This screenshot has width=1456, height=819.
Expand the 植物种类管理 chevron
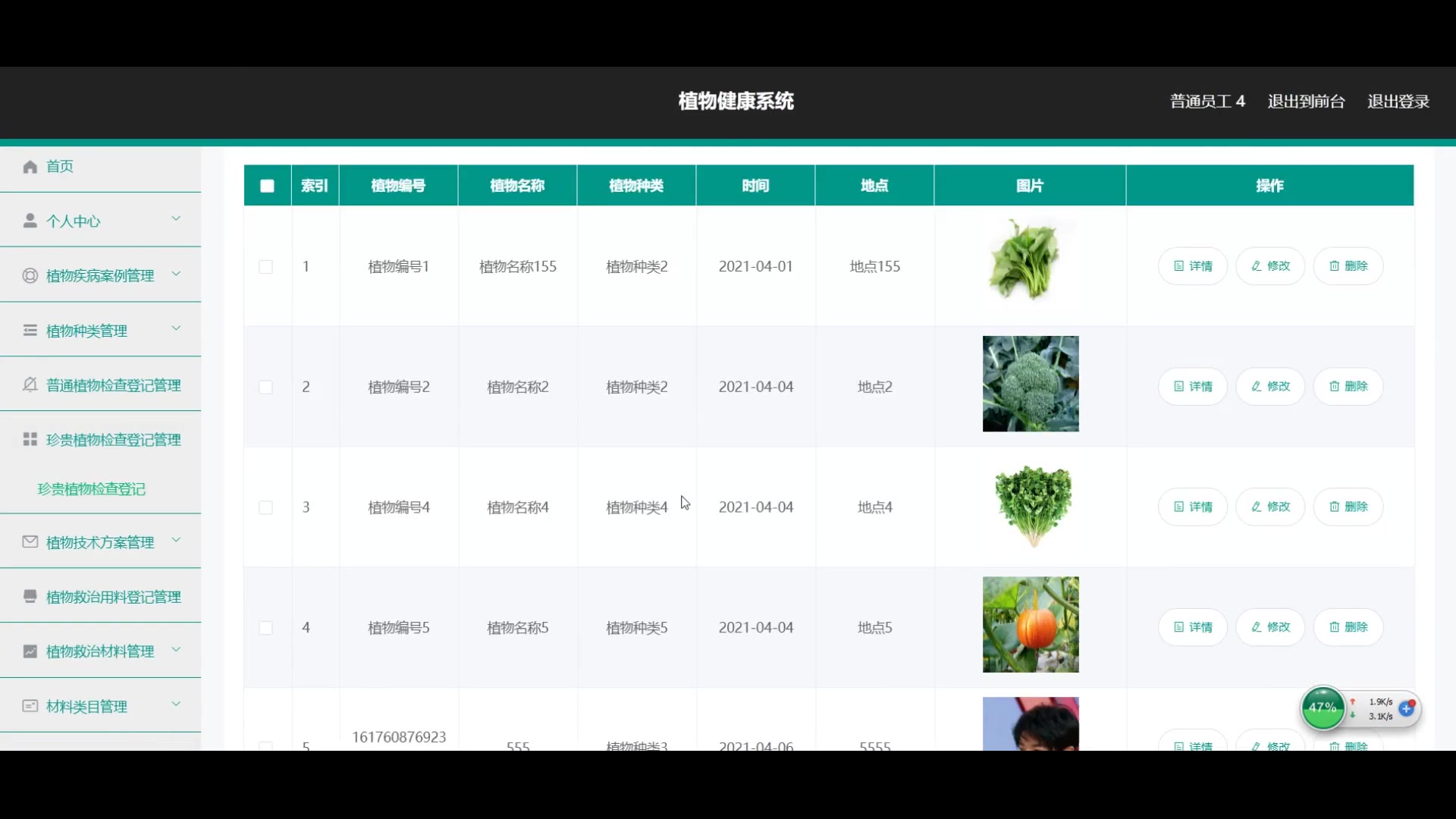click(x=176, y=328)
